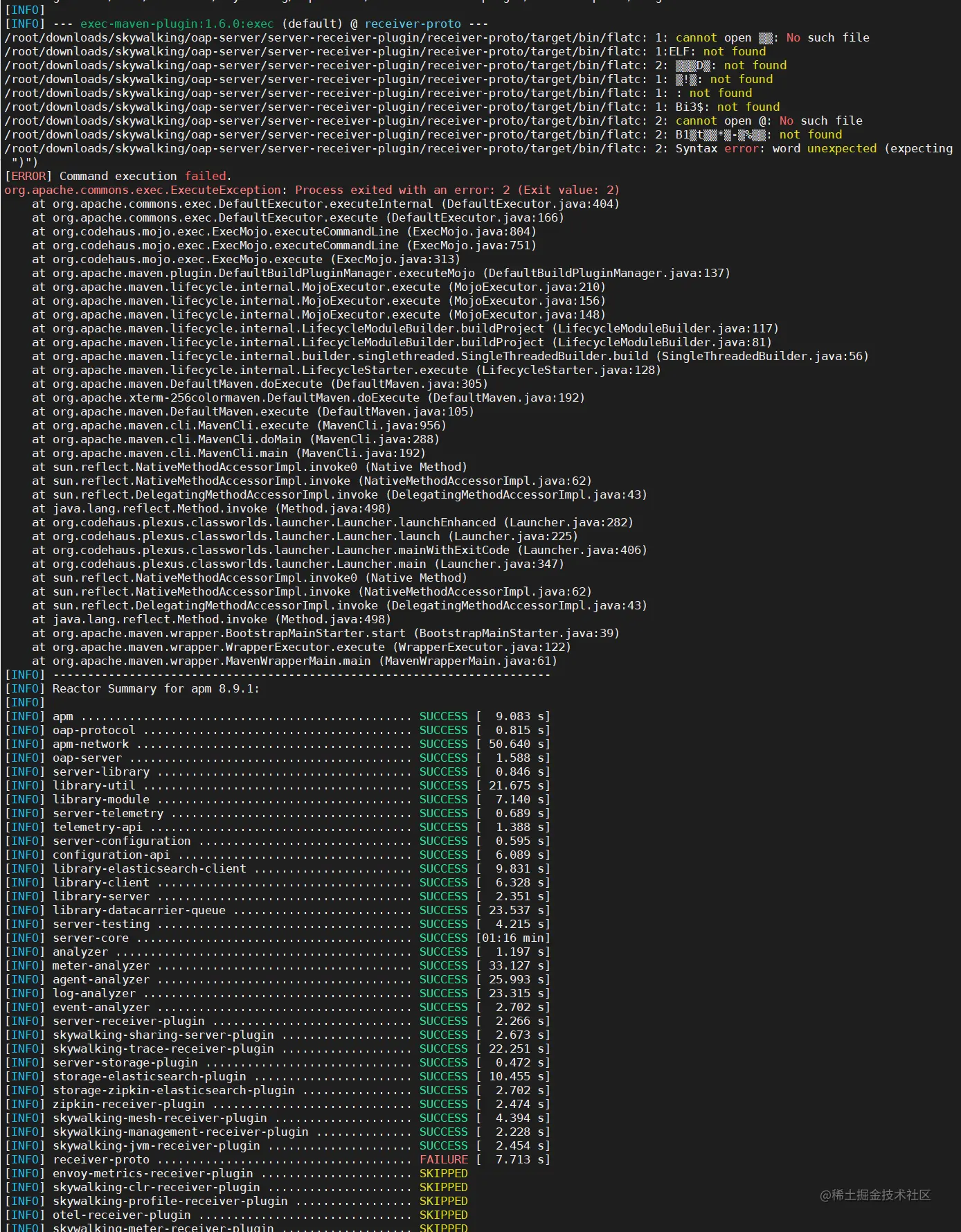
Task: Select the 'MavenCli.doMain (MavenCli.java:288)' frame
Action: click(x=318, y=439)
